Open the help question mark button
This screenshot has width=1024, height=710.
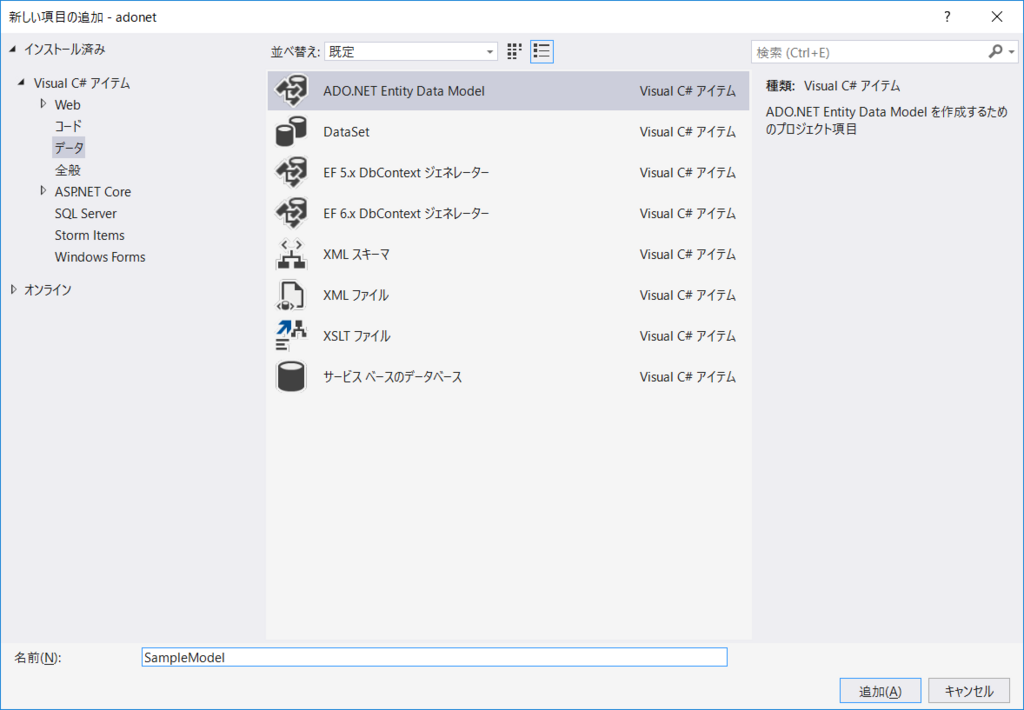coord(947,17)
